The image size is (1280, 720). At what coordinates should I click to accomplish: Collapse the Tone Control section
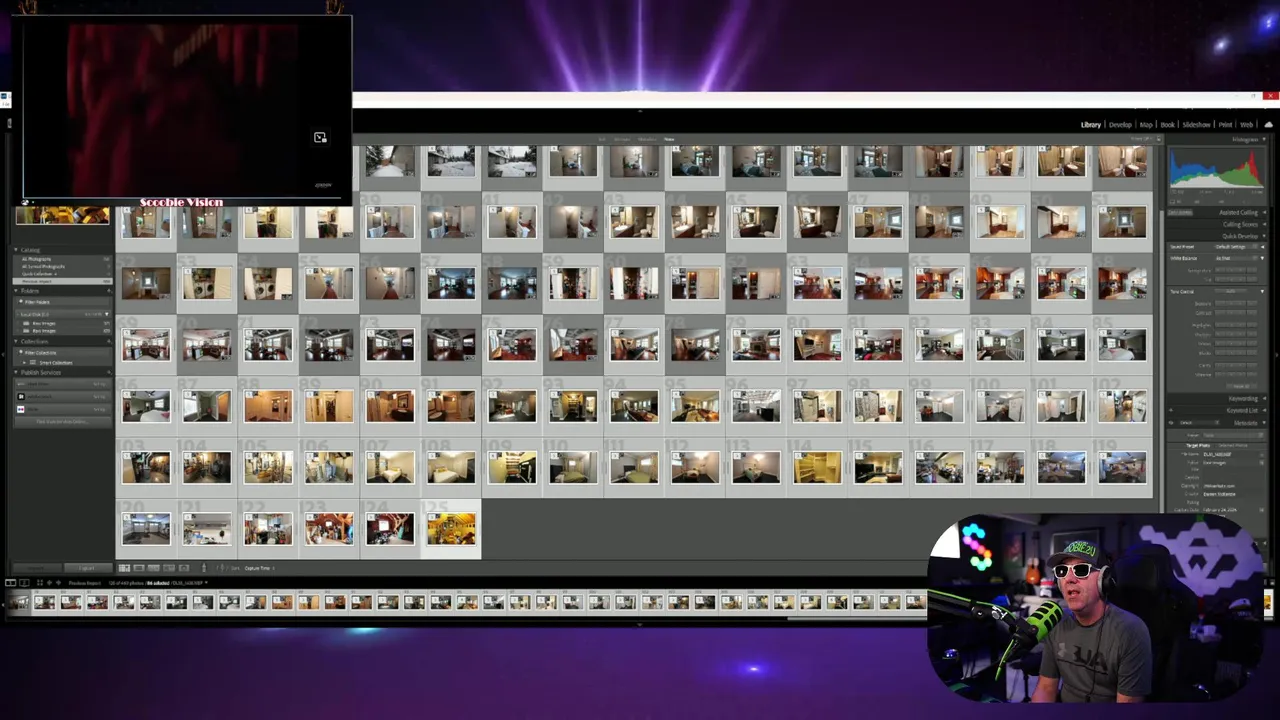point(1262,291)
